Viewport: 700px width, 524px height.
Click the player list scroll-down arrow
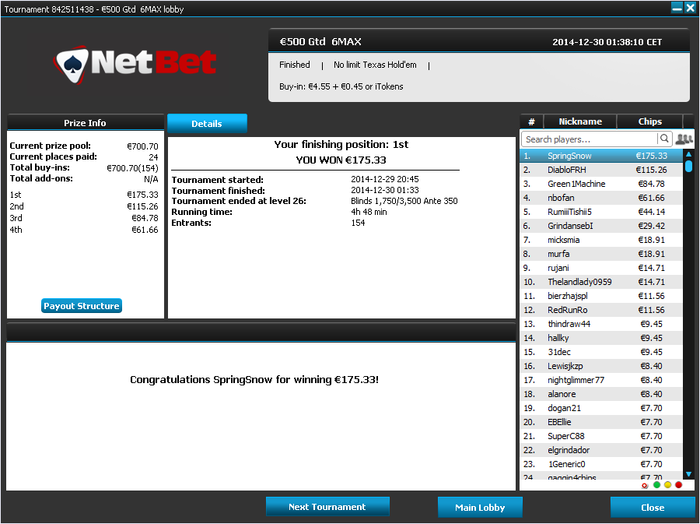pyautogui.click(x=688, y=474)
